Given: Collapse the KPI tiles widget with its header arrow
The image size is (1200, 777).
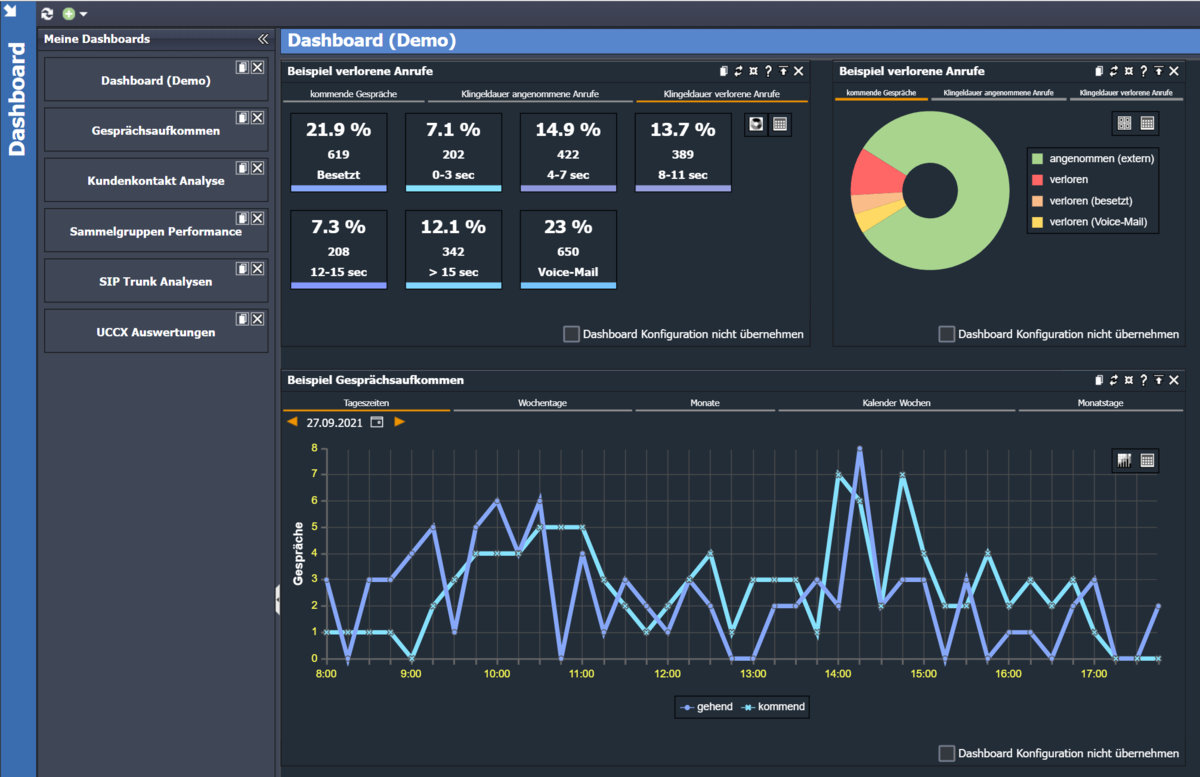Looking at the screenshot, I should pyautogui.click(x=783, y=71).
